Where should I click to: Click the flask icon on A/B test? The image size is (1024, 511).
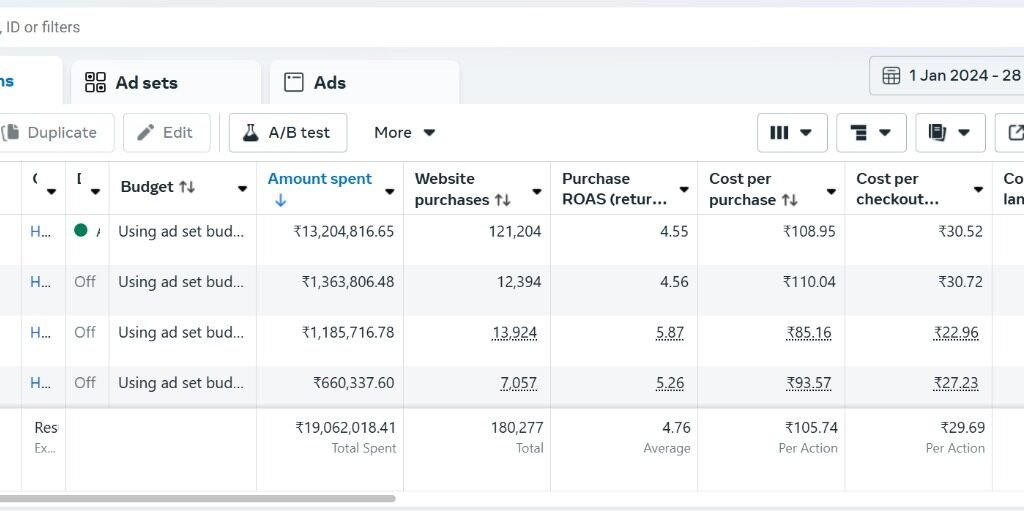pyautogui.click(x=251, y=133)
